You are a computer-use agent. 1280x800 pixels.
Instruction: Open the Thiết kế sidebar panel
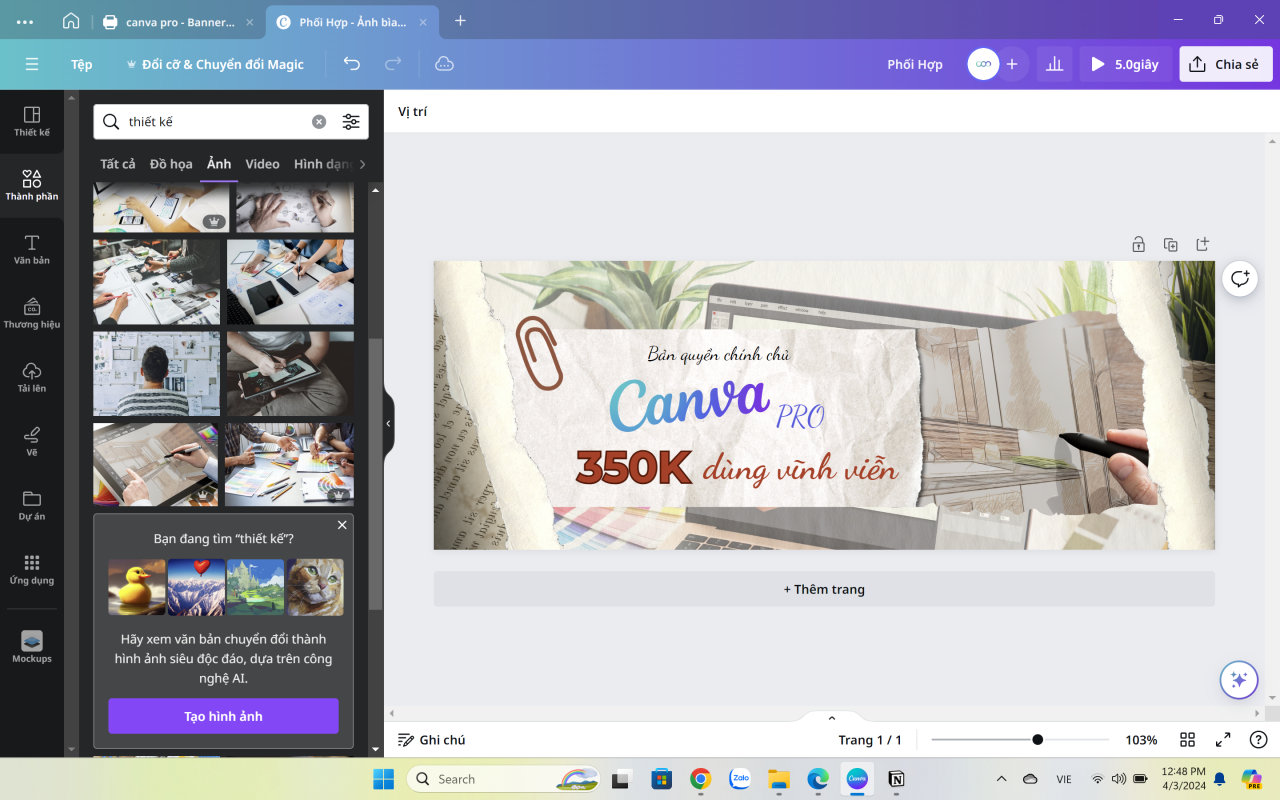point(32,121)
